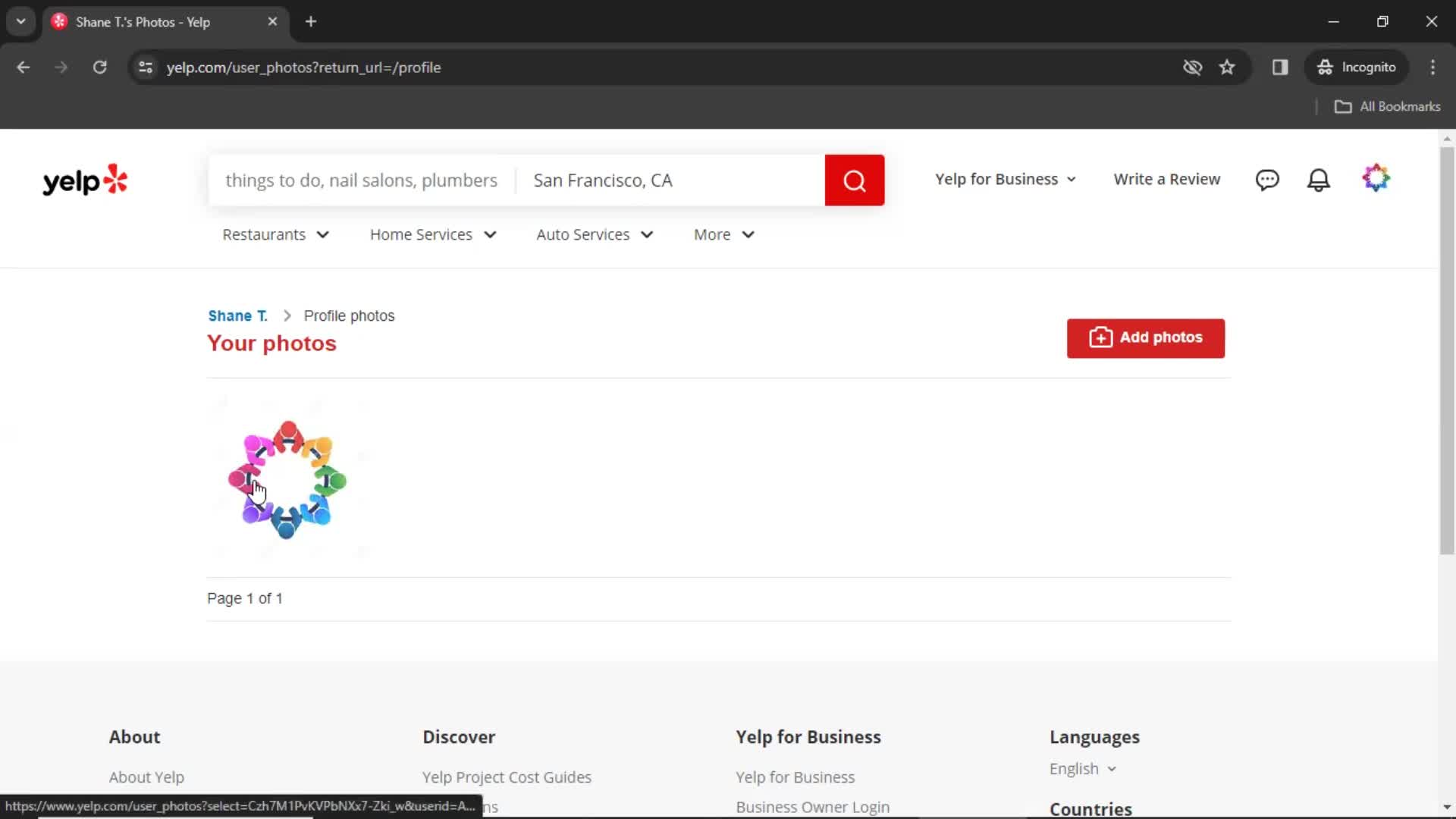The image size is (1456, 819).
Task: Open the All Bookmarks folder
Action: click(1387, 107)
